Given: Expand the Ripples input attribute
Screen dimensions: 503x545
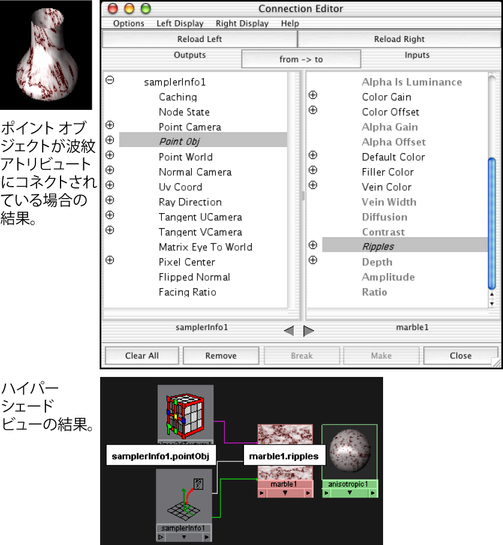Looking at the screenshot, I should click(x=313, y=245).
